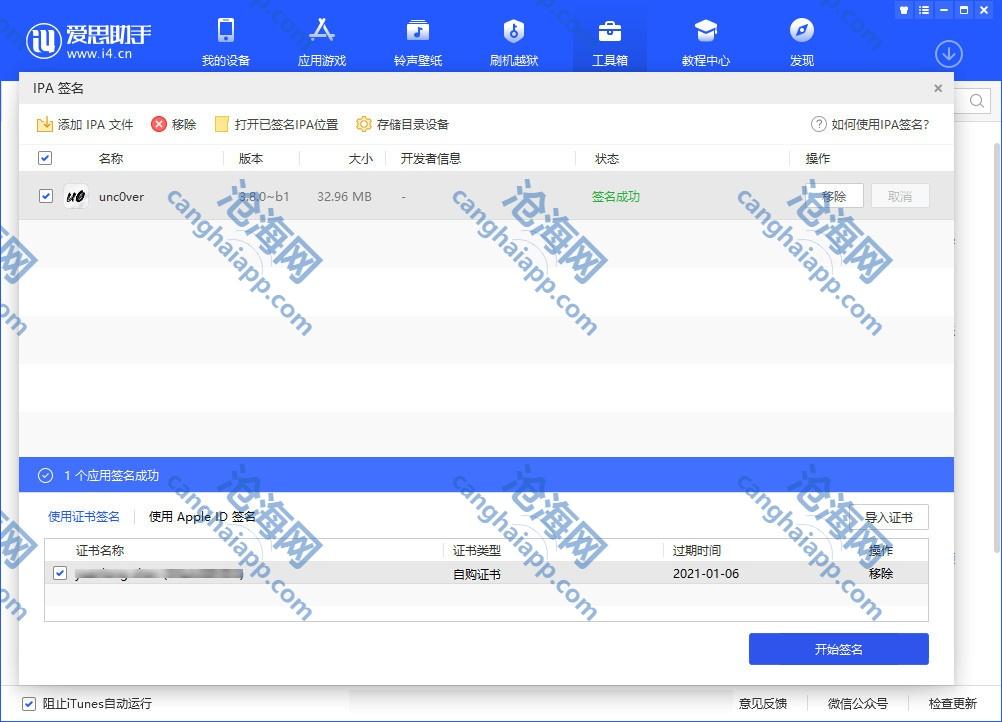Click the red 移除 toolbar button
1002x722 pixels.
174,125
